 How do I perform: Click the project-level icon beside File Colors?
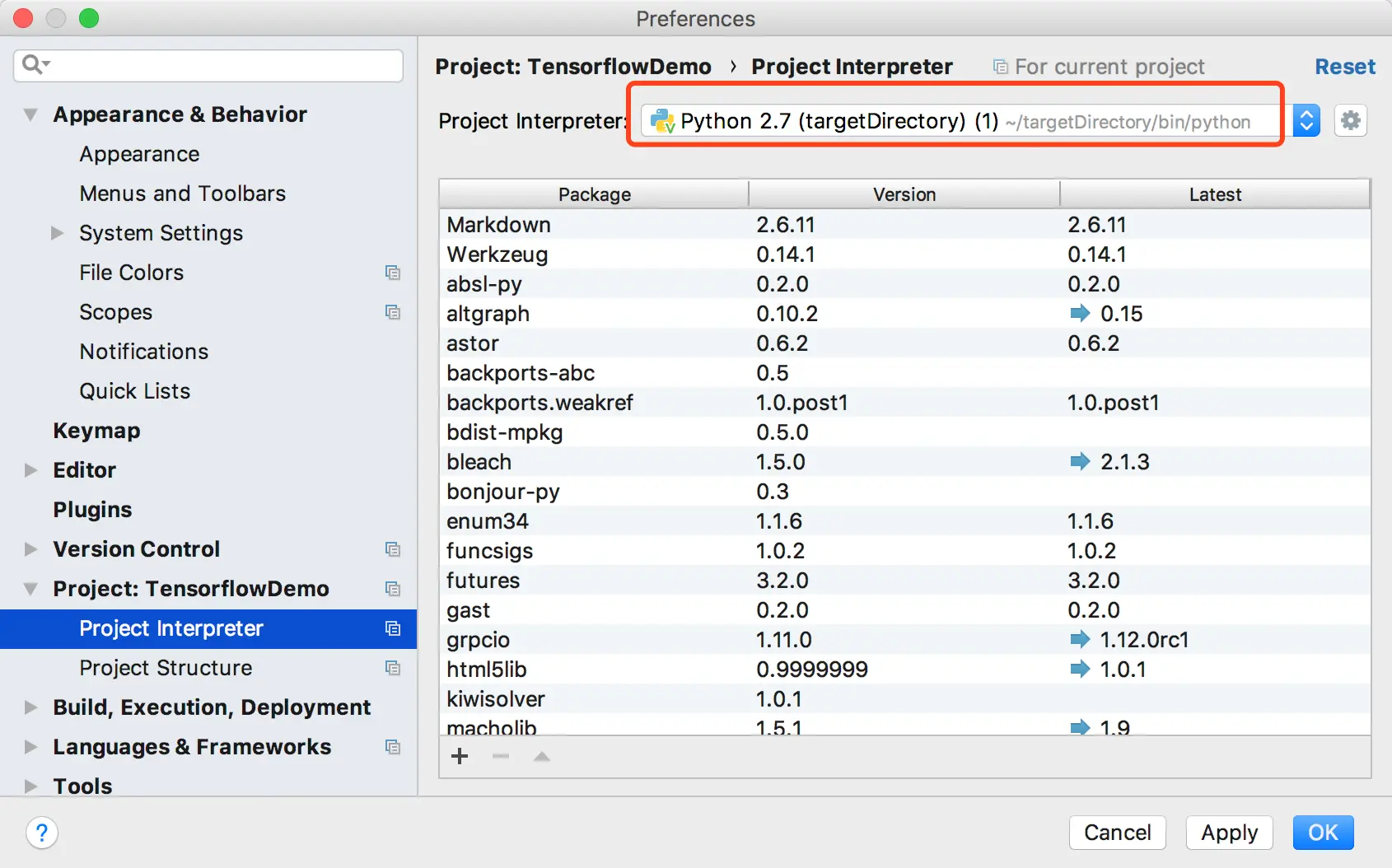393,273
